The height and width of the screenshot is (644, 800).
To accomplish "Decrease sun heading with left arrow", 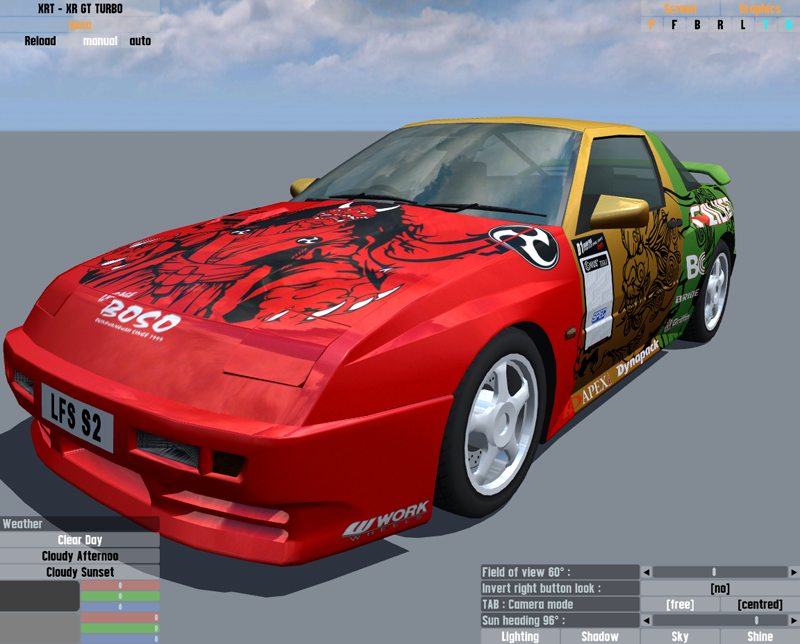I will click(x=646, y=621).
